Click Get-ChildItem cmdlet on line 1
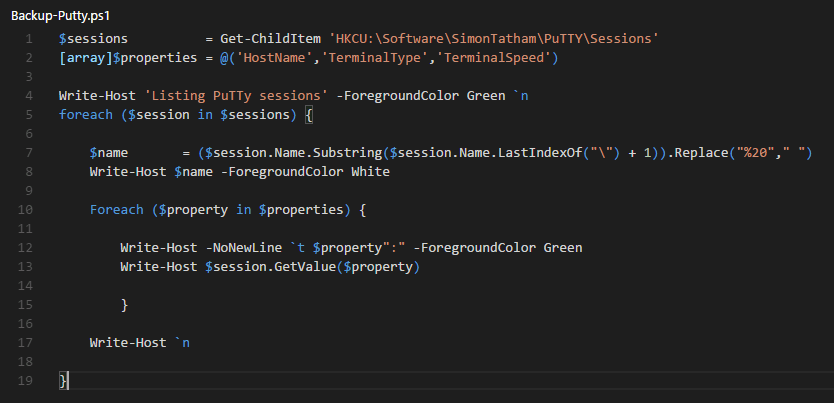This screenshot has width=834, height=403. 271,39
